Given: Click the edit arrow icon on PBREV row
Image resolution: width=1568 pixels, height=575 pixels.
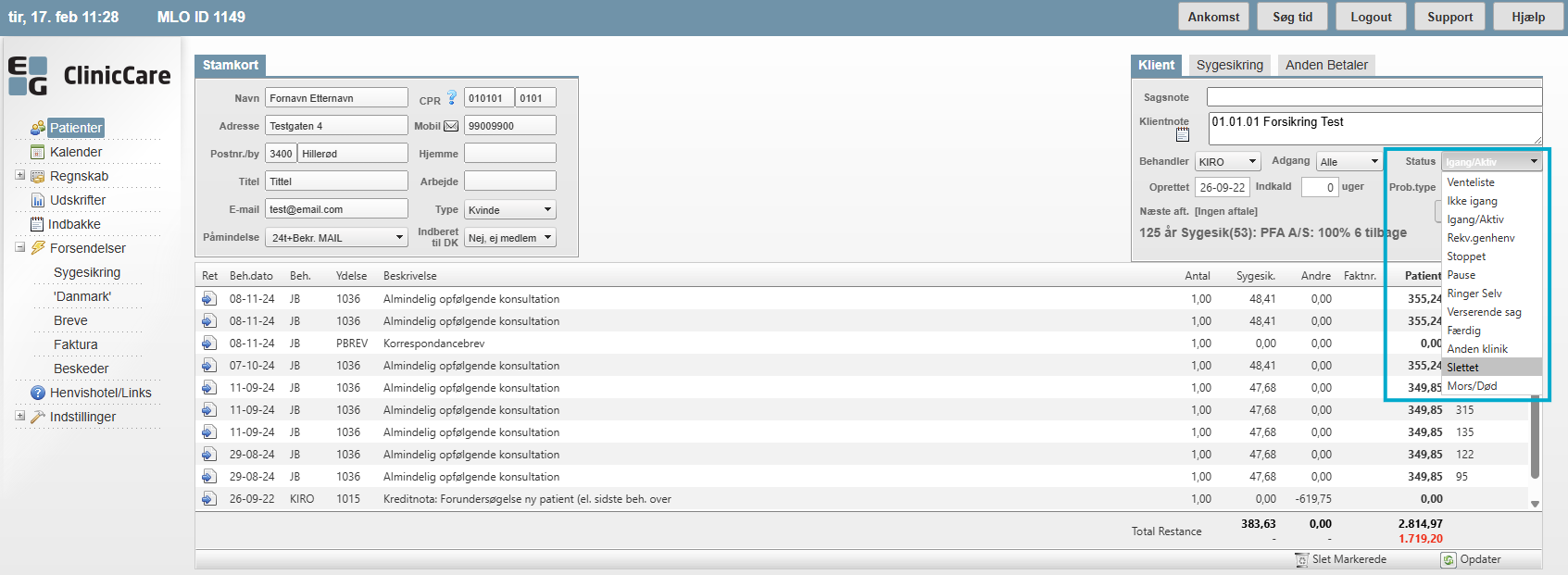Looking at the screenshot, I should pyautogui.click(x=209, y=344).
